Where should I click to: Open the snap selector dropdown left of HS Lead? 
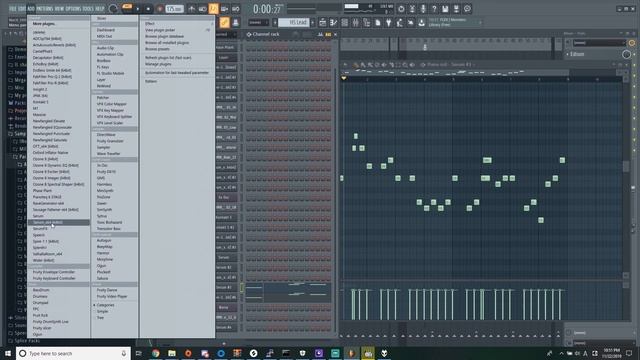coord(259,22)
